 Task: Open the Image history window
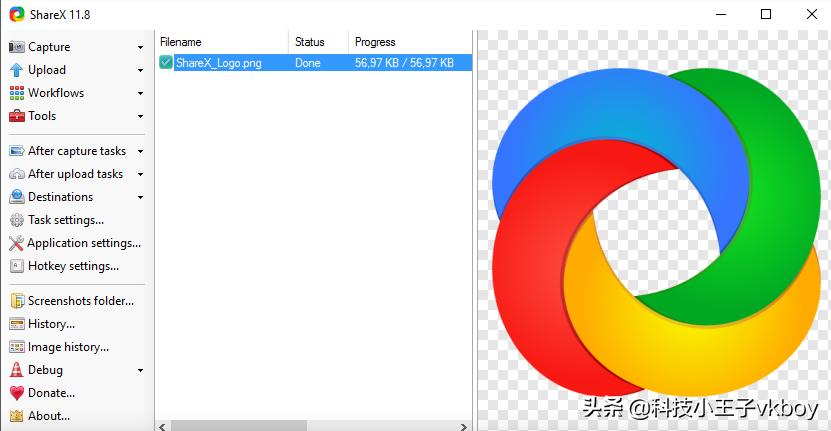click(68, 347)
